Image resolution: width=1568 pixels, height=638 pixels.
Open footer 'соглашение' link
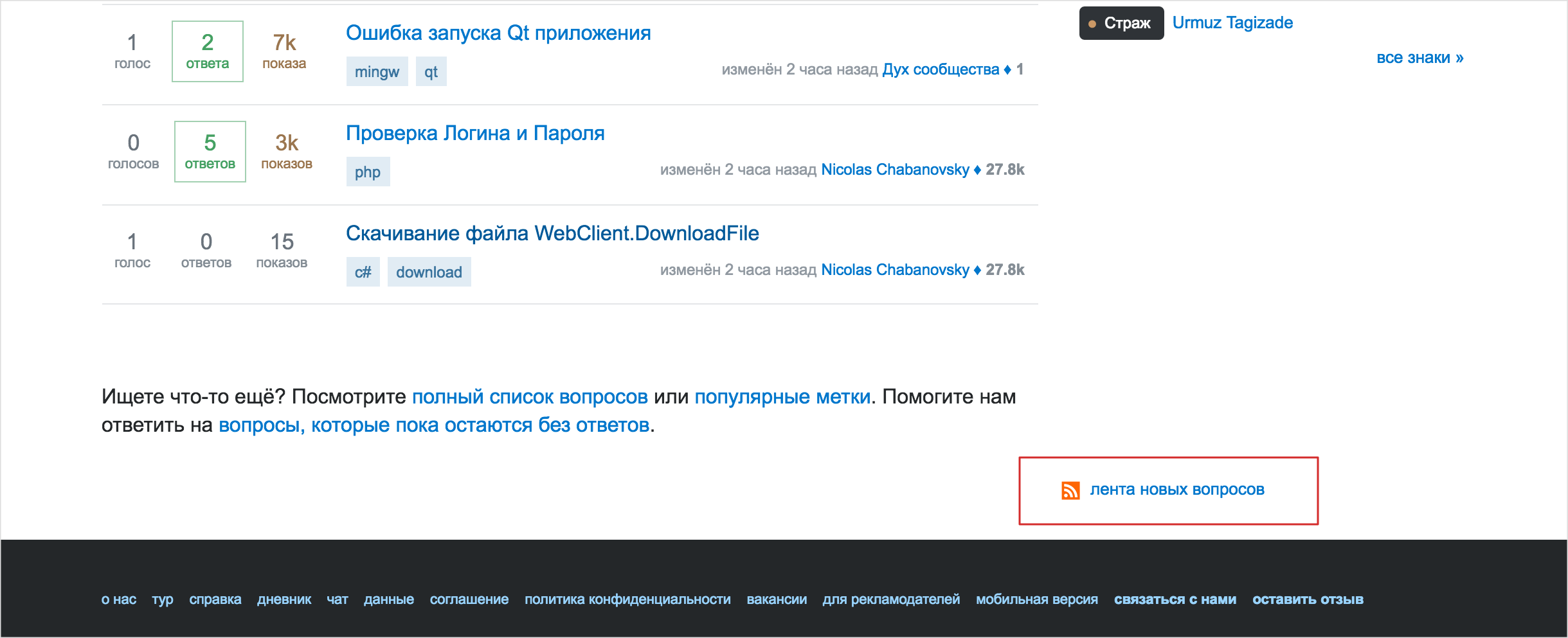[x=469, y=599]
